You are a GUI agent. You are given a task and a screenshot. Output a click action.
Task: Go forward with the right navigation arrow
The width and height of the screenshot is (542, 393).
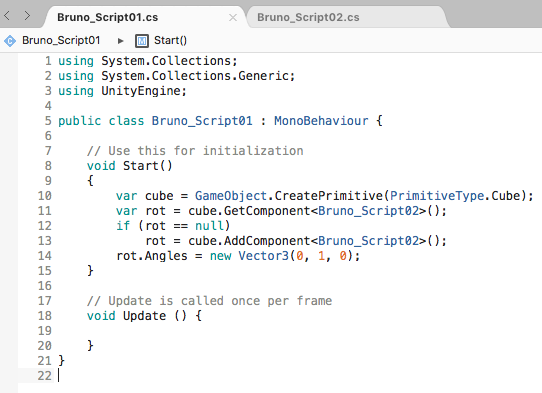click(27, 16)
